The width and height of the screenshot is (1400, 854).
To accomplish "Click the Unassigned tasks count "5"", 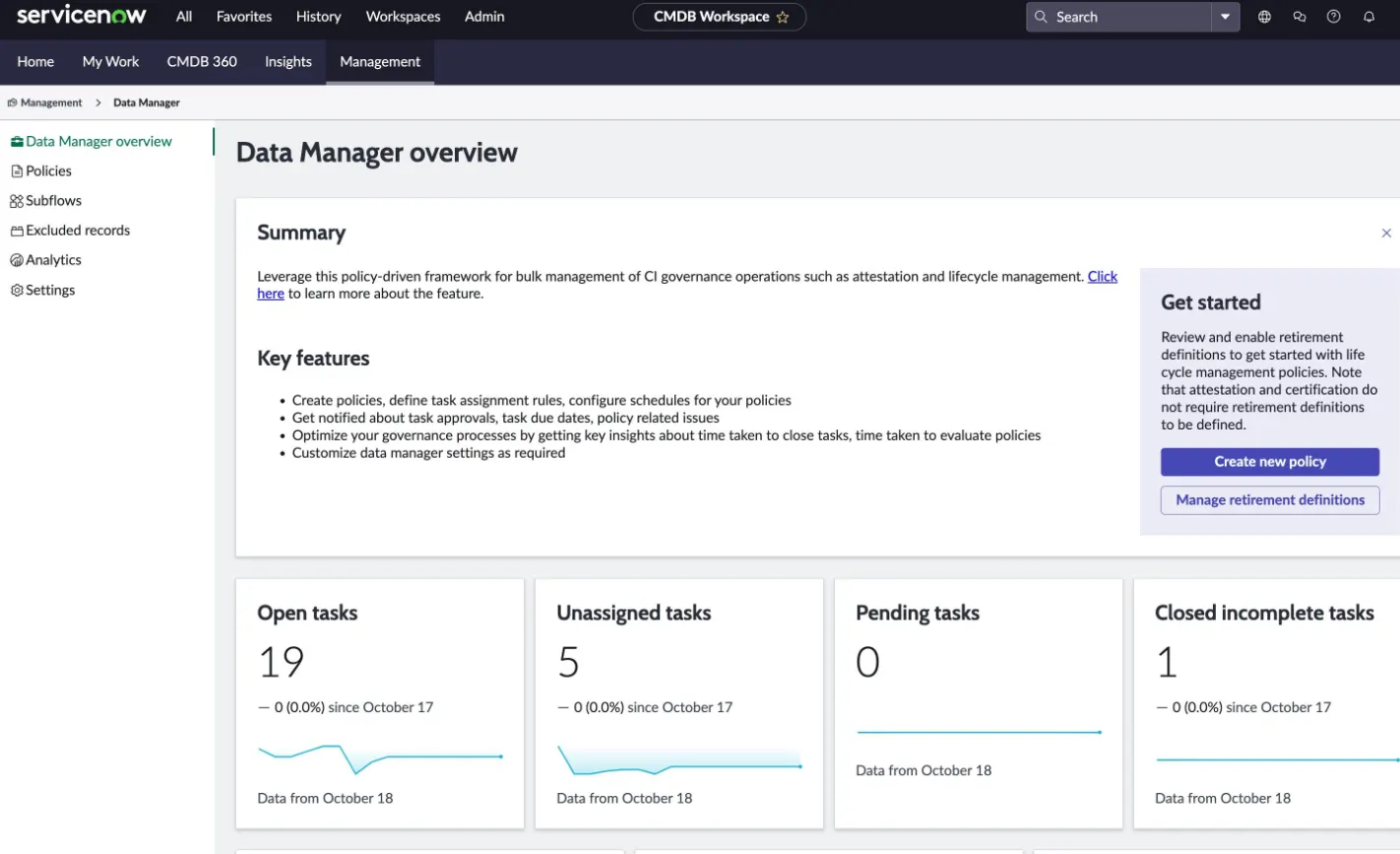I will point(568,662).
